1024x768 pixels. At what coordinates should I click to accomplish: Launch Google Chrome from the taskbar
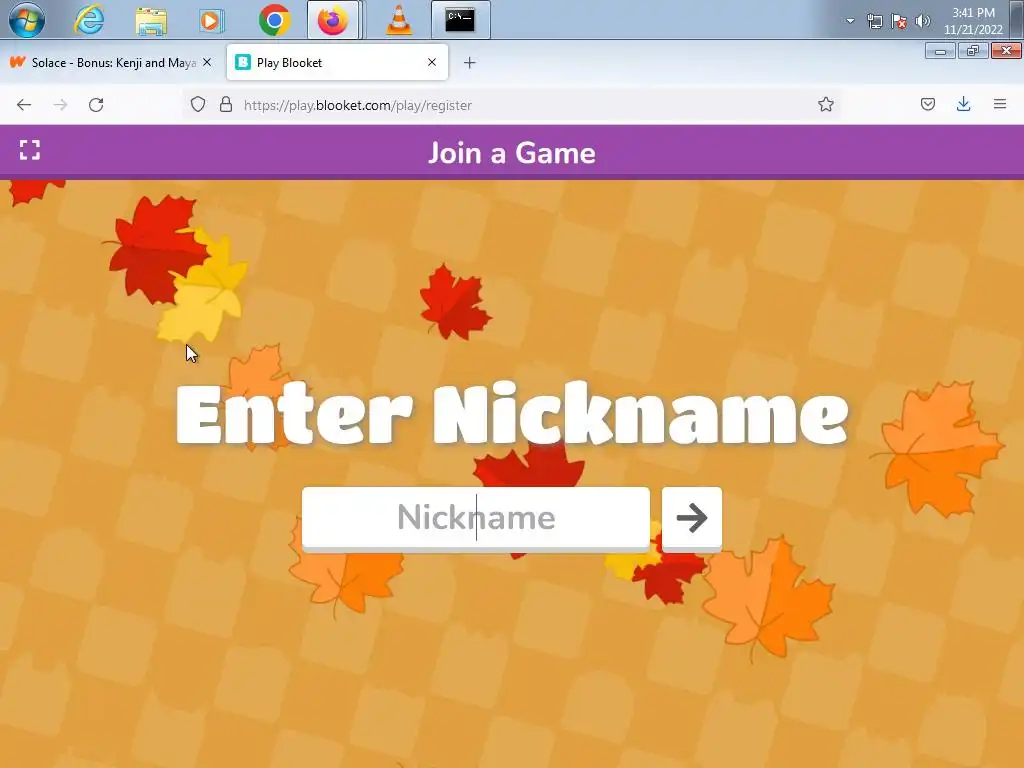point(274,20)
